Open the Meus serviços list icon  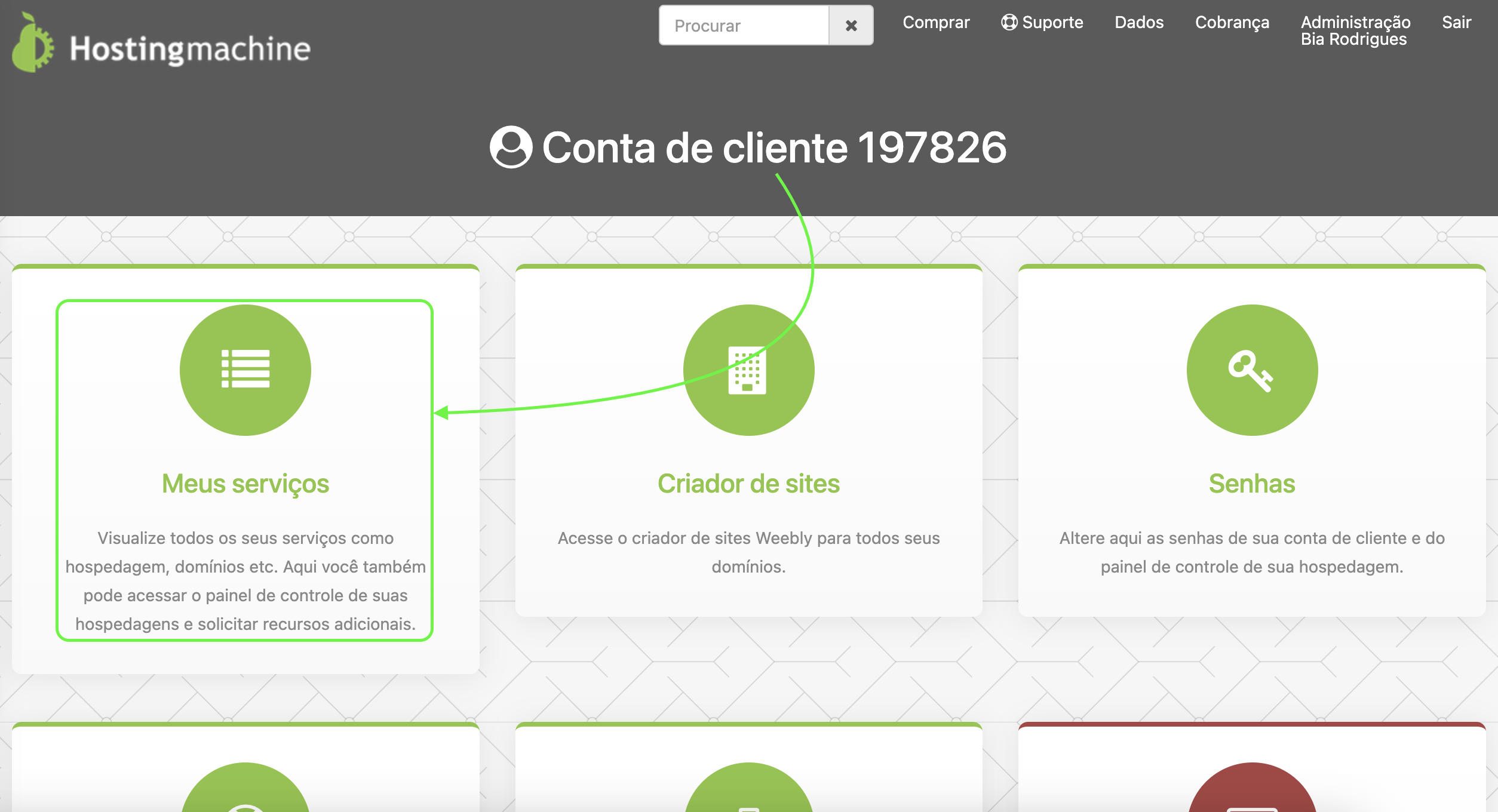pos(245,370)
